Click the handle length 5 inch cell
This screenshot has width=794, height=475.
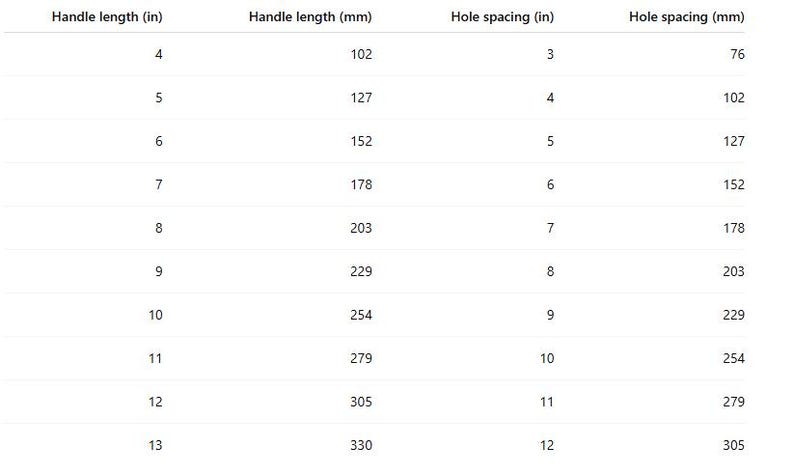(158, 98)
